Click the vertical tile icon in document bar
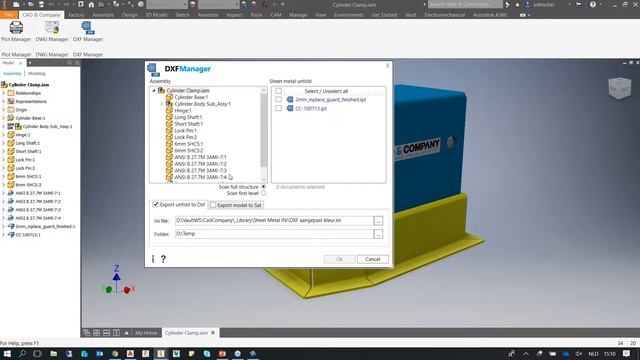The height and width of the screenshot is (360, 640). pos(116,333)
